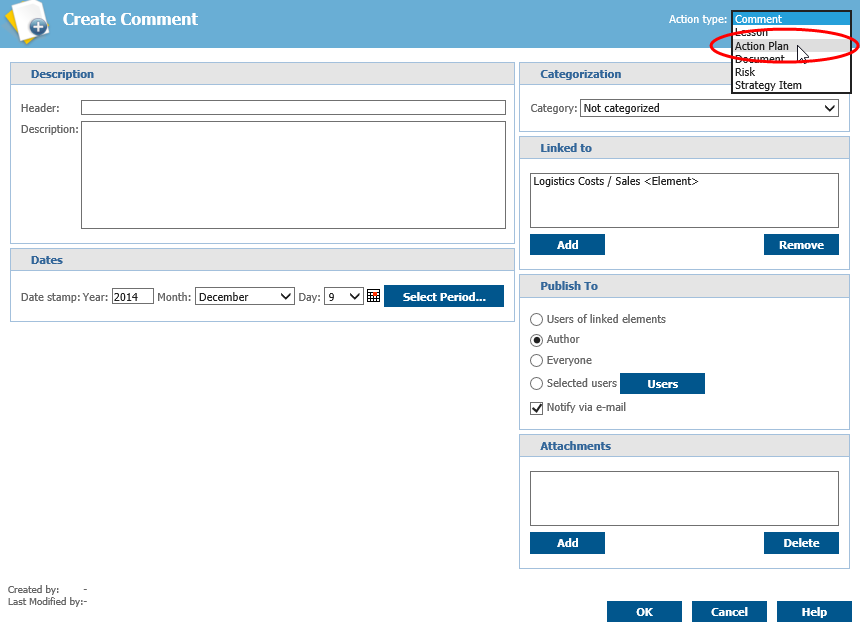Select Action Plan from action type list

tap(762, 46)
